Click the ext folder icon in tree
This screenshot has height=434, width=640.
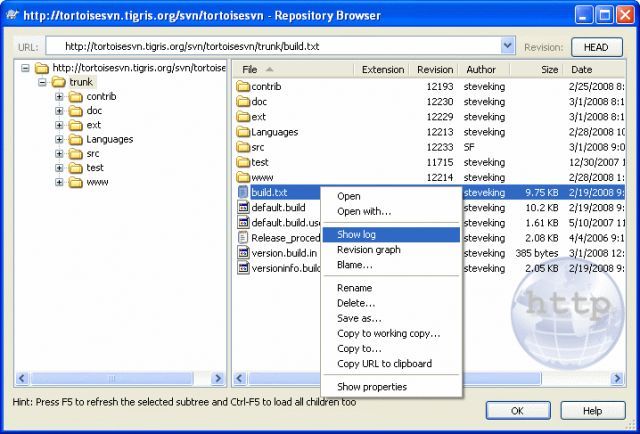(76, 125)
